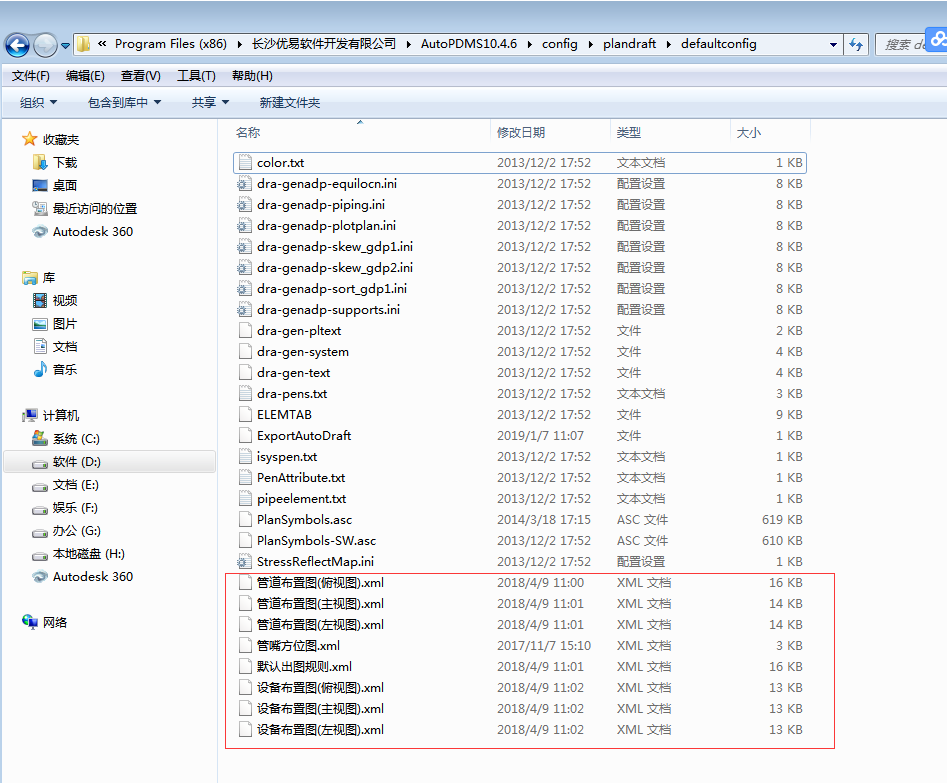
Task: Open the 工具(T) menu
Action: click(196, 75)
